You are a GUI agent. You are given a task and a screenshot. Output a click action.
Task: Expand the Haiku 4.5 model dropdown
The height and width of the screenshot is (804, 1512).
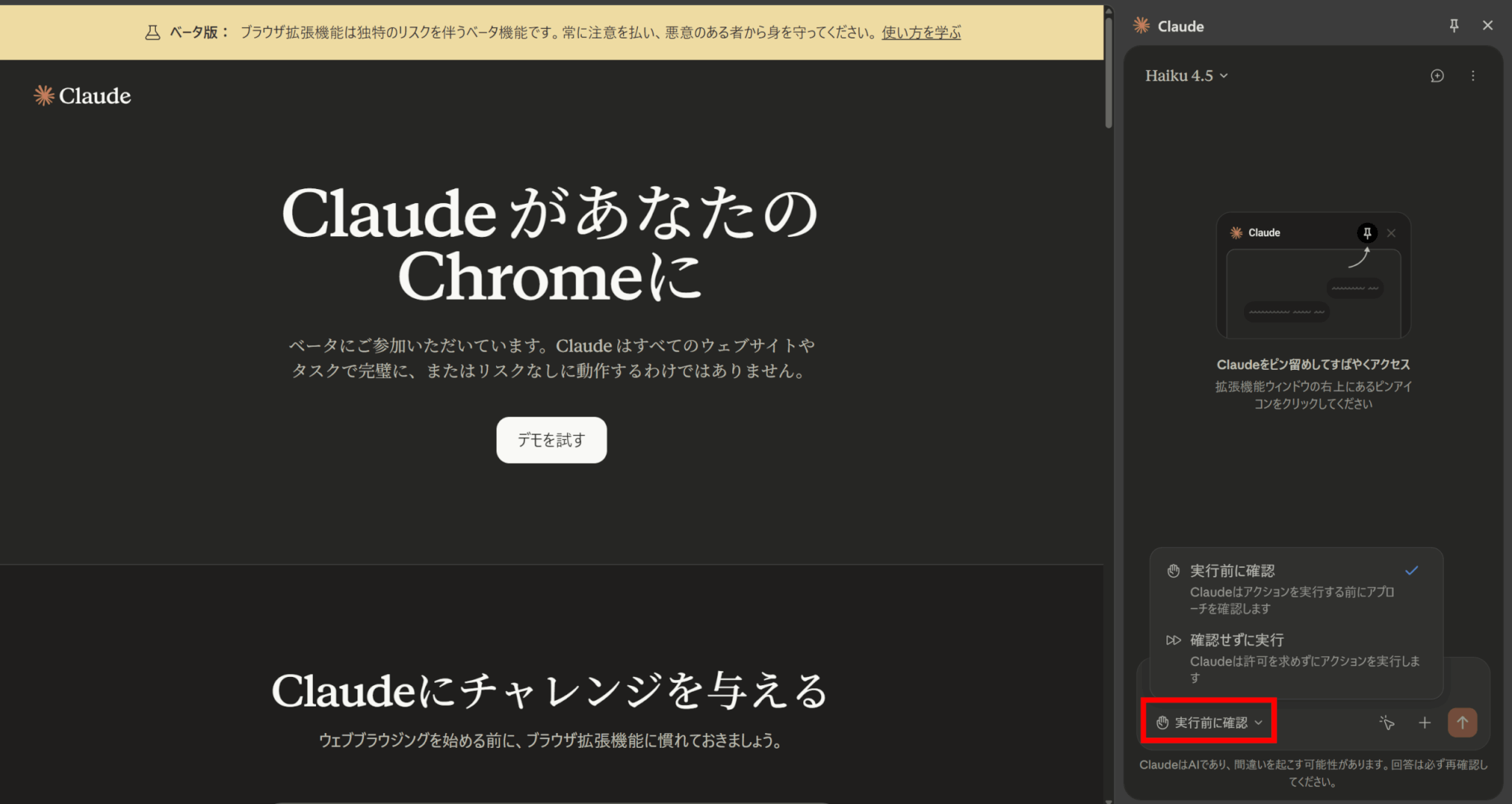point(1186,76)
